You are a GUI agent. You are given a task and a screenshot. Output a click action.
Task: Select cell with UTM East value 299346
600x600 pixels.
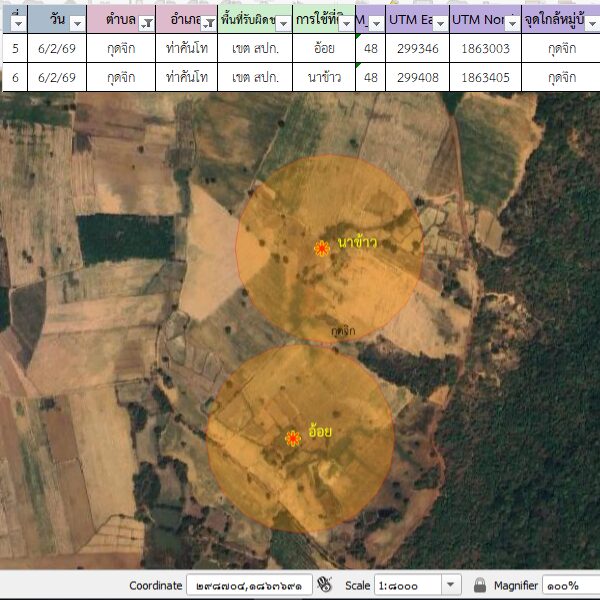[417, 48]
